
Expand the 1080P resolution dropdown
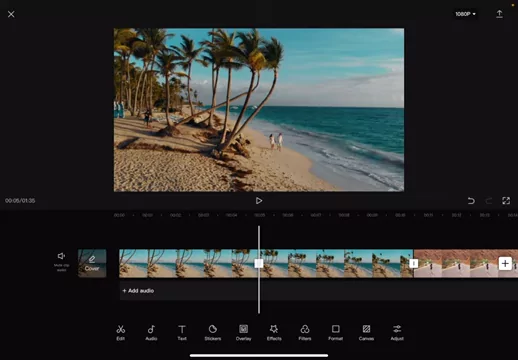[465, 14]
